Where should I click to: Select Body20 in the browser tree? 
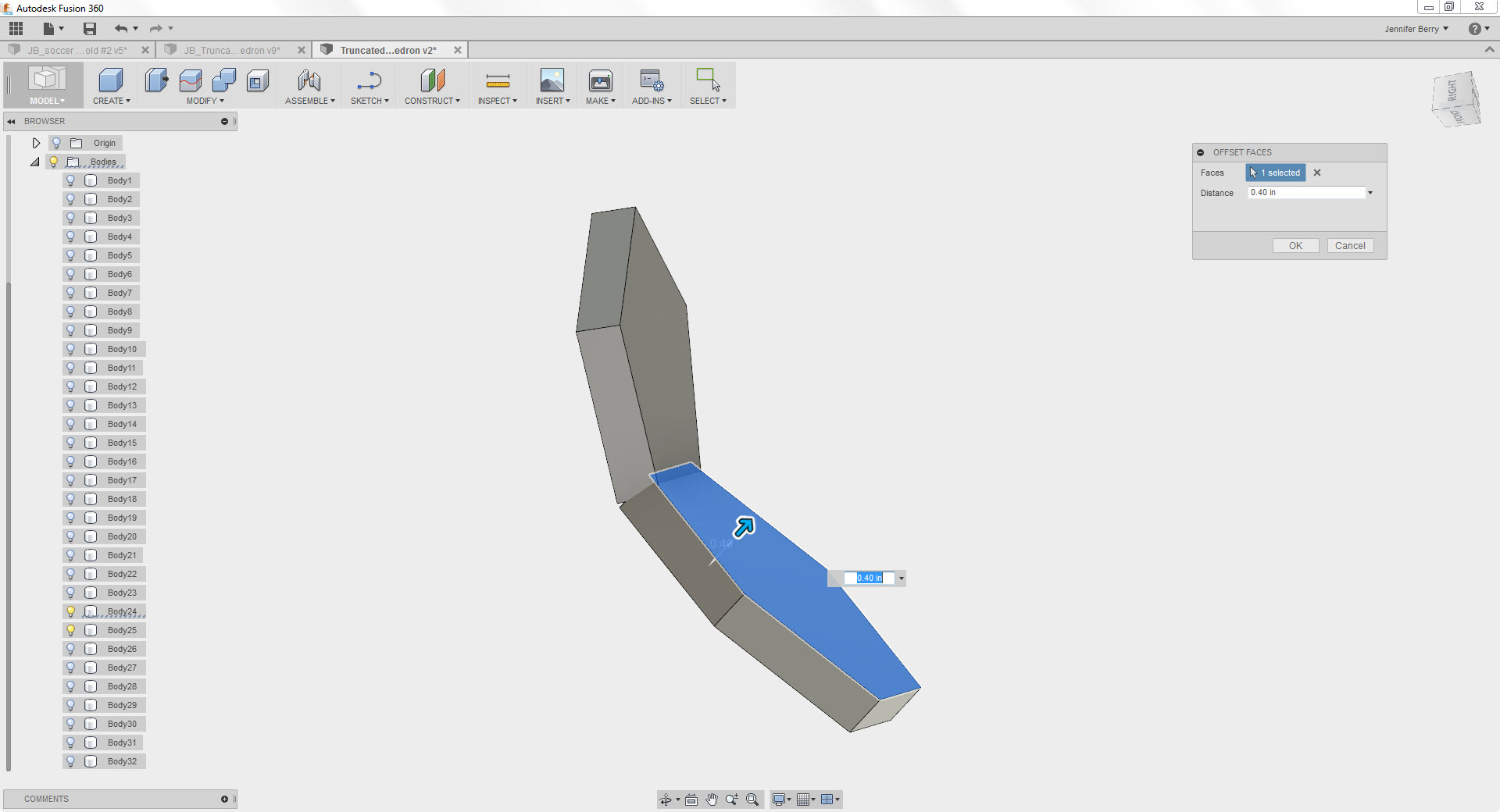pyautogui.click(x=122, y=536)
